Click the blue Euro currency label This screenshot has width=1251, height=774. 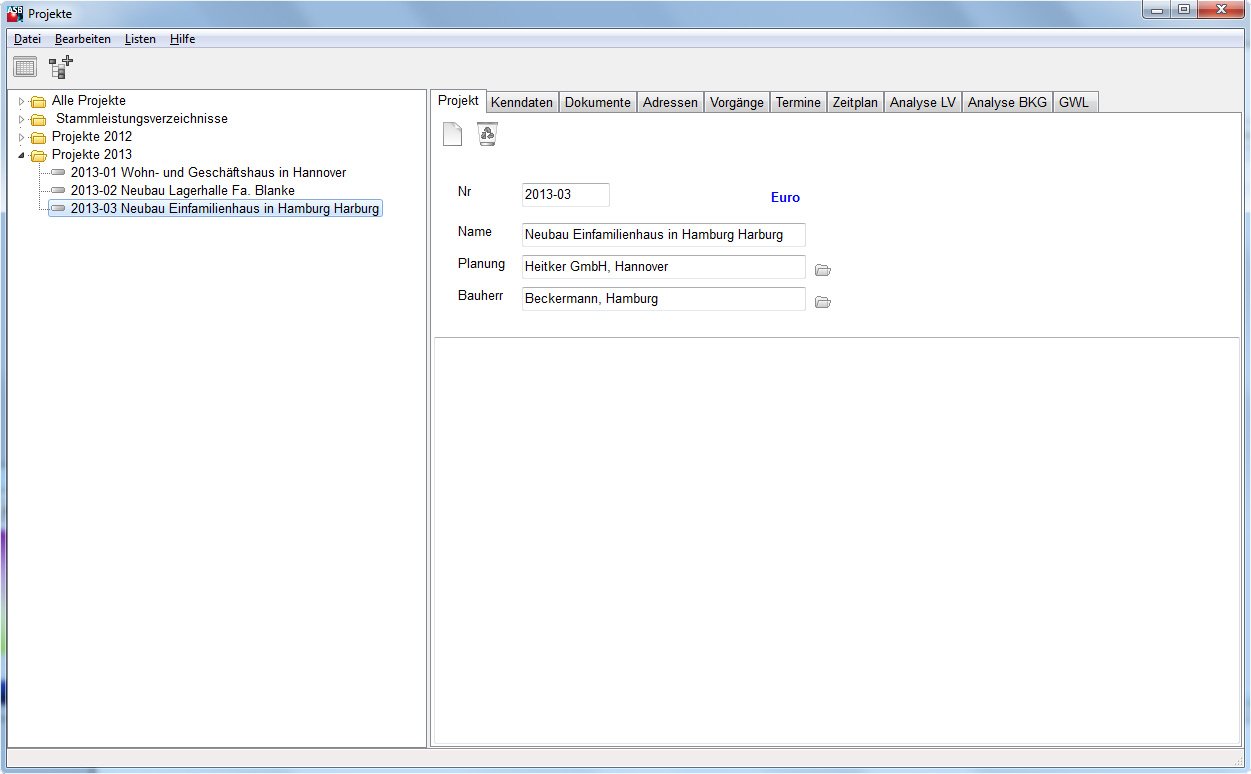pos(785,198)
